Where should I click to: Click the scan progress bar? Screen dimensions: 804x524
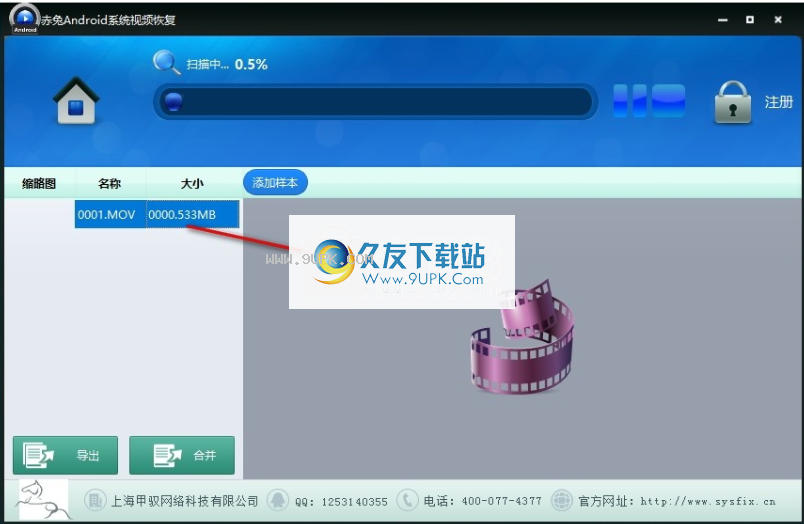tap(375, 102)
